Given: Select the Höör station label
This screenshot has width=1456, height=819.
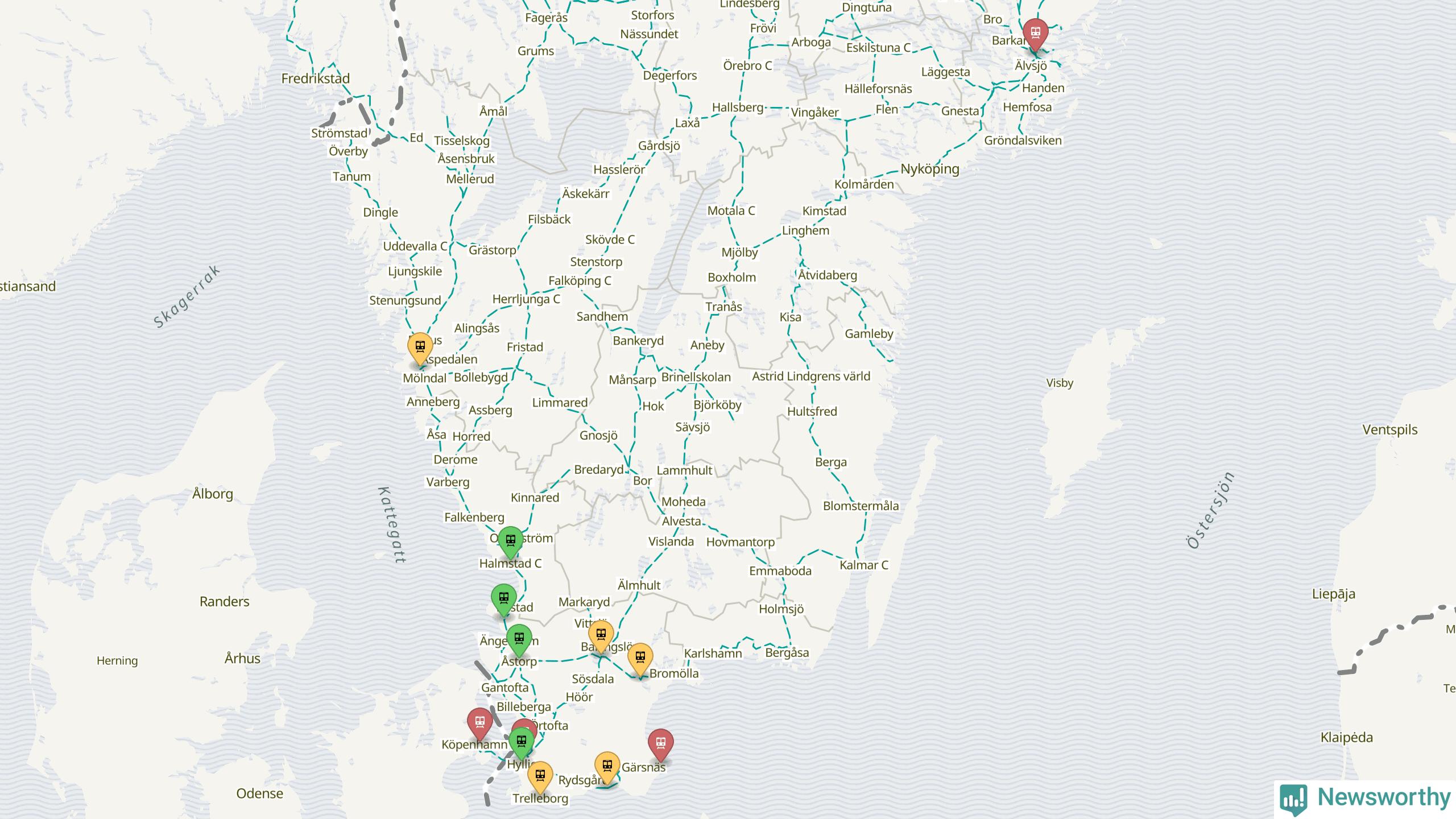Looking at the screenshot, I should click(x=579, y=697).
